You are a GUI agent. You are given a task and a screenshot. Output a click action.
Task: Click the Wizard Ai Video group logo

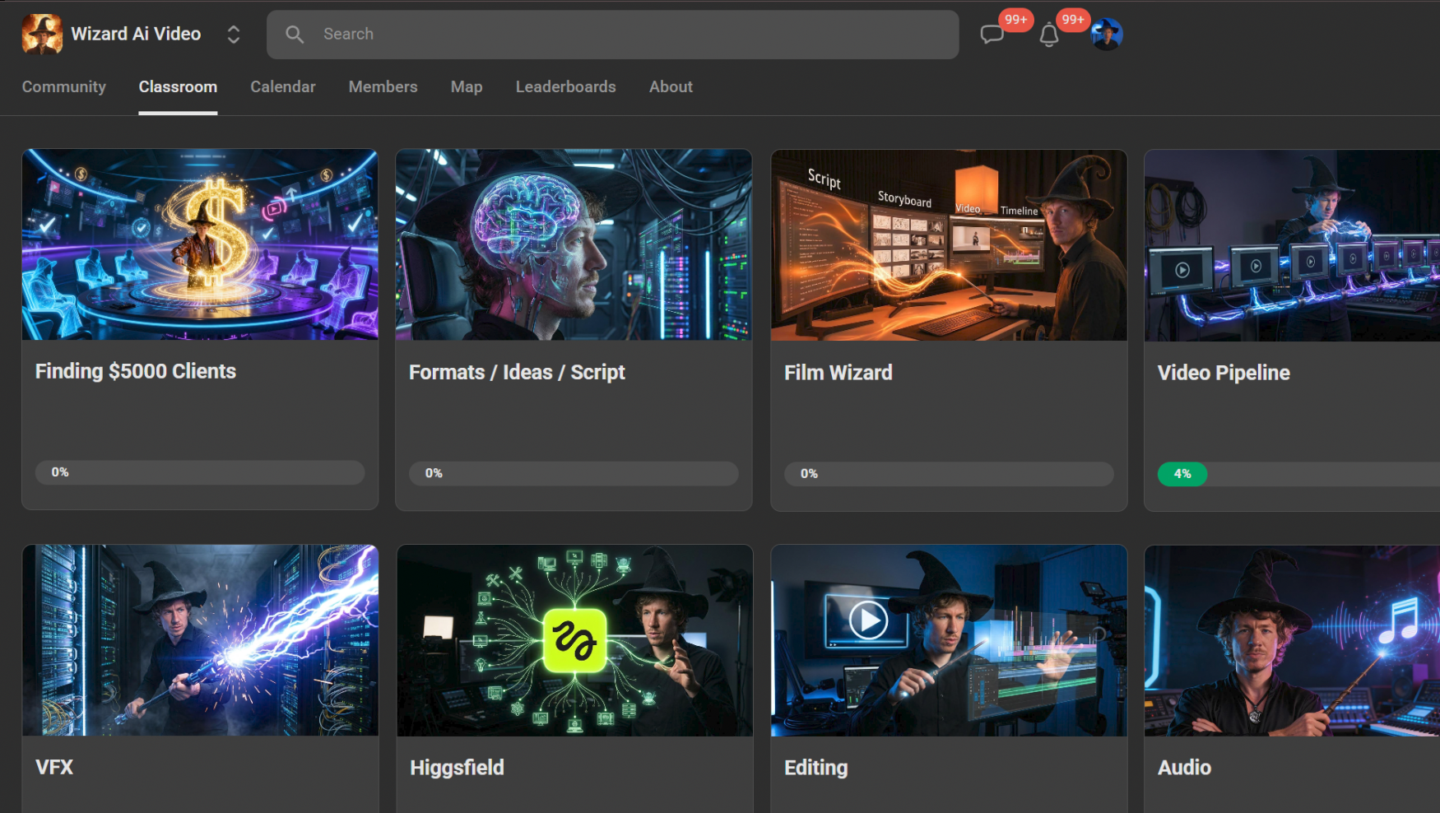pyautogui.click(x=42, y=34)
